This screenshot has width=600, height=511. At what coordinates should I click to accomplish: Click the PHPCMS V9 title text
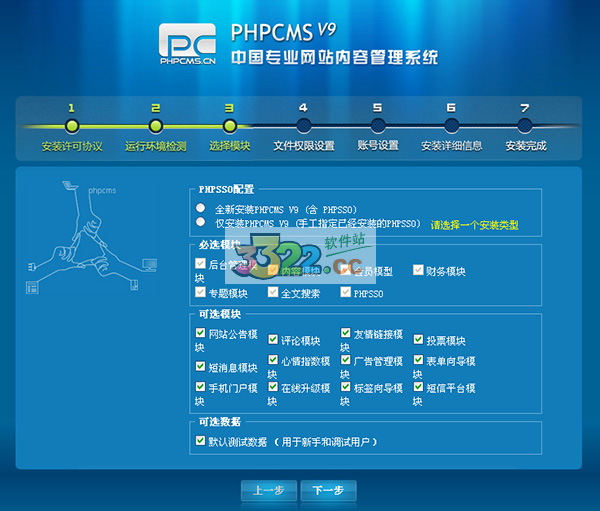284,32
